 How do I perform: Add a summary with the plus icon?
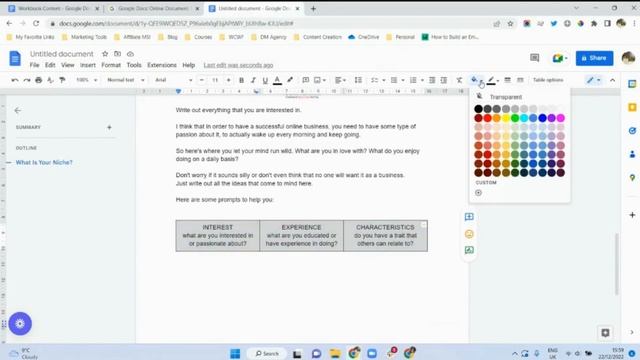pyautogui.click(x=109, y=127)
